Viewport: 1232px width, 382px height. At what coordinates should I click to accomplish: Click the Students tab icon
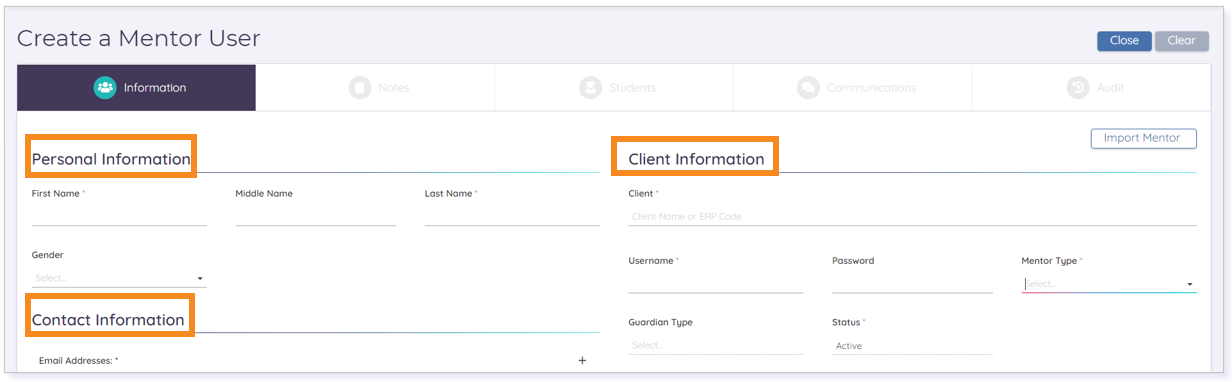tap(590, 88)
